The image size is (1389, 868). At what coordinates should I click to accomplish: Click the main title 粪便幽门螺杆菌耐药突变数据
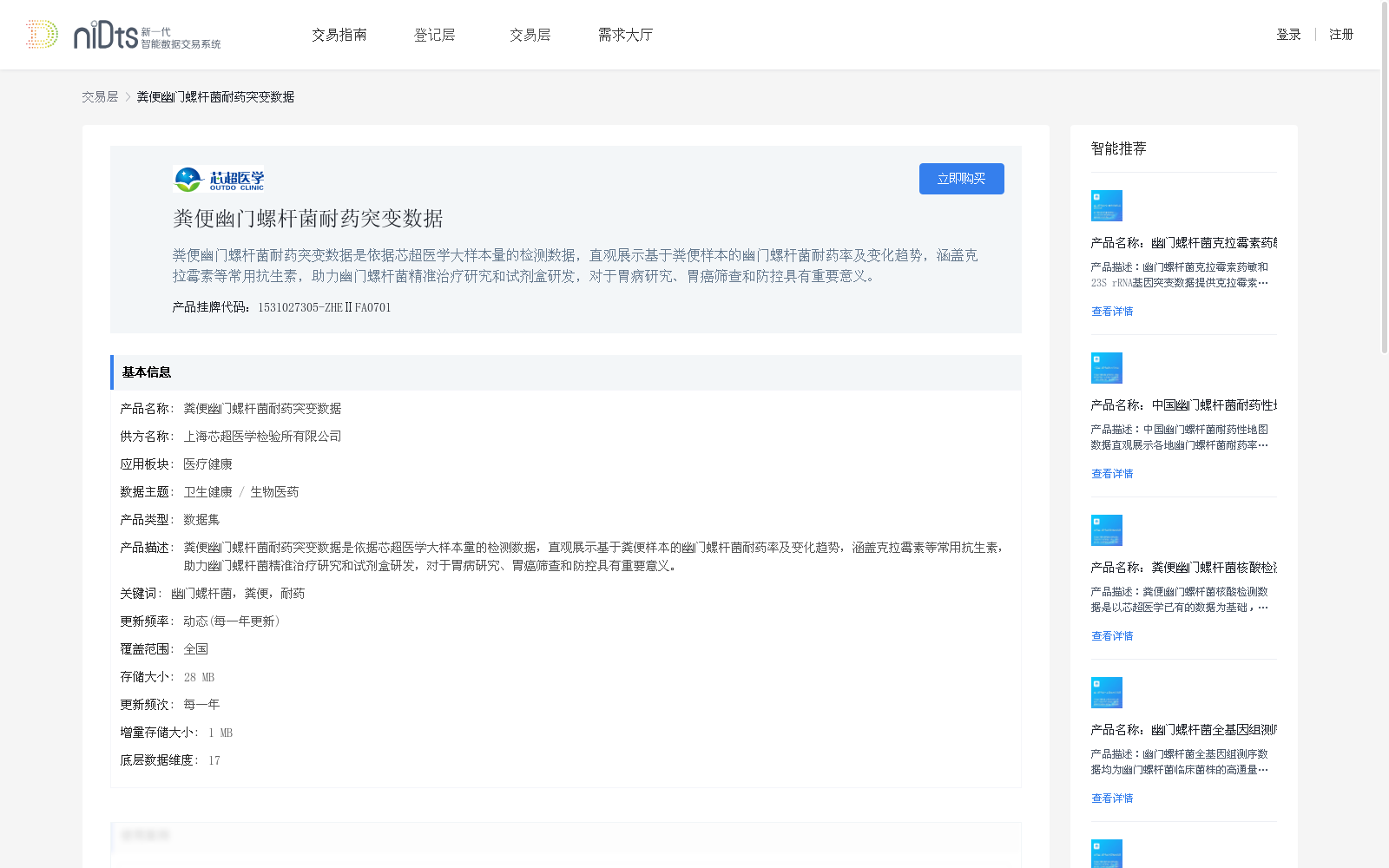[308, 219]
